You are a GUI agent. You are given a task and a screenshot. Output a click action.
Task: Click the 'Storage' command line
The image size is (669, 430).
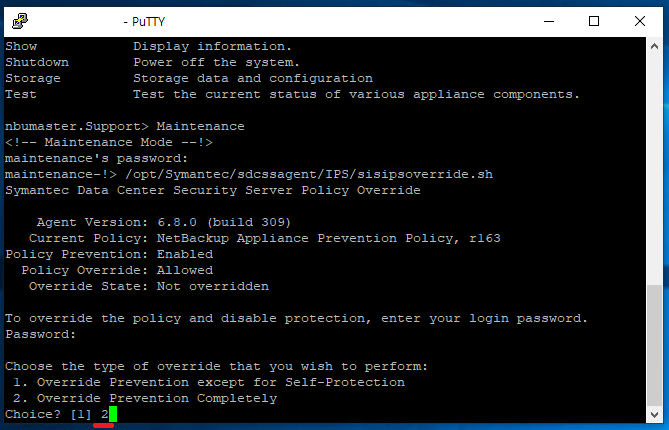coord(189,78)
